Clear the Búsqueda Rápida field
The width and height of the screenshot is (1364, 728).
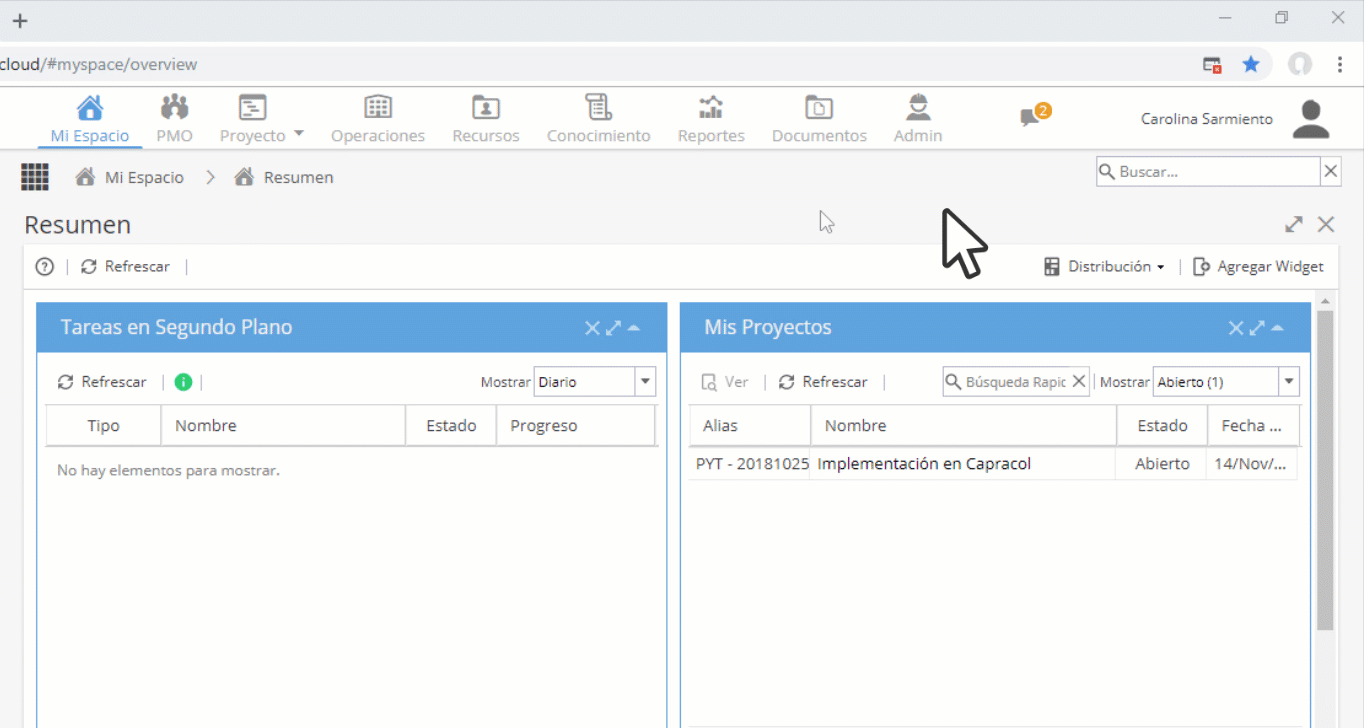1079,382
